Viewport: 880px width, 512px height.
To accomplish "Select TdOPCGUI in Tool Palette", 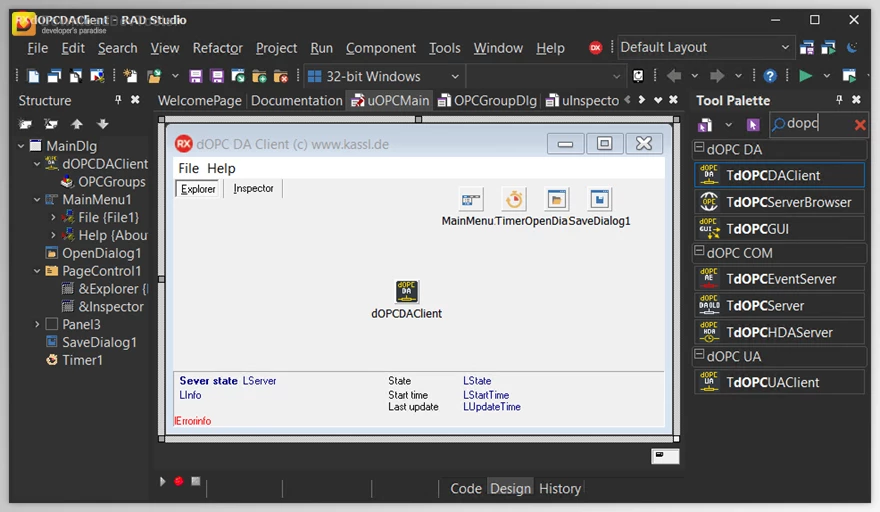I will click(x=779, y=229).
